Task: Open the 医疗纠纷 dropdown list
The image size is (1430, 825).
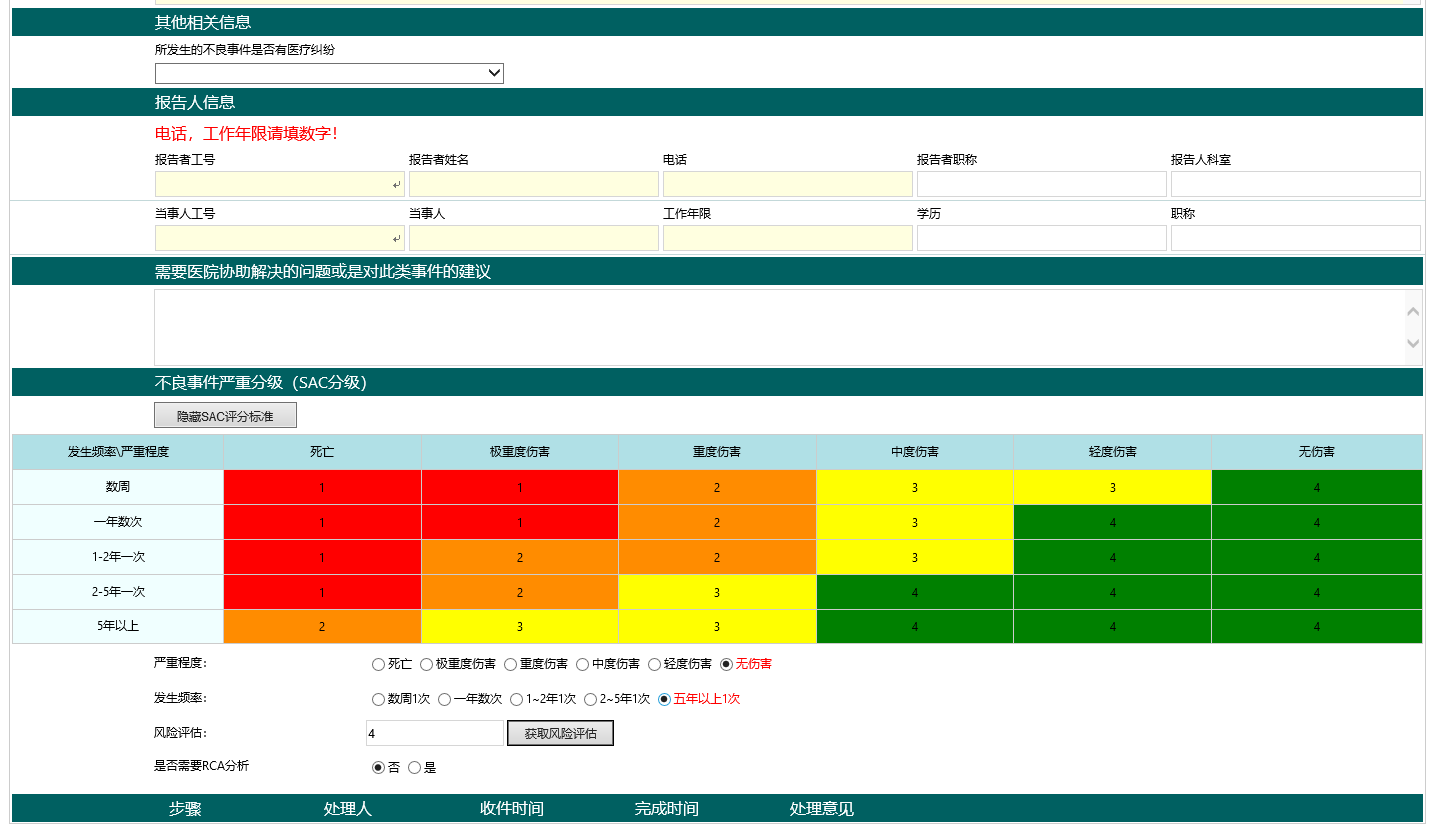Action: click(x=329, y=73)
